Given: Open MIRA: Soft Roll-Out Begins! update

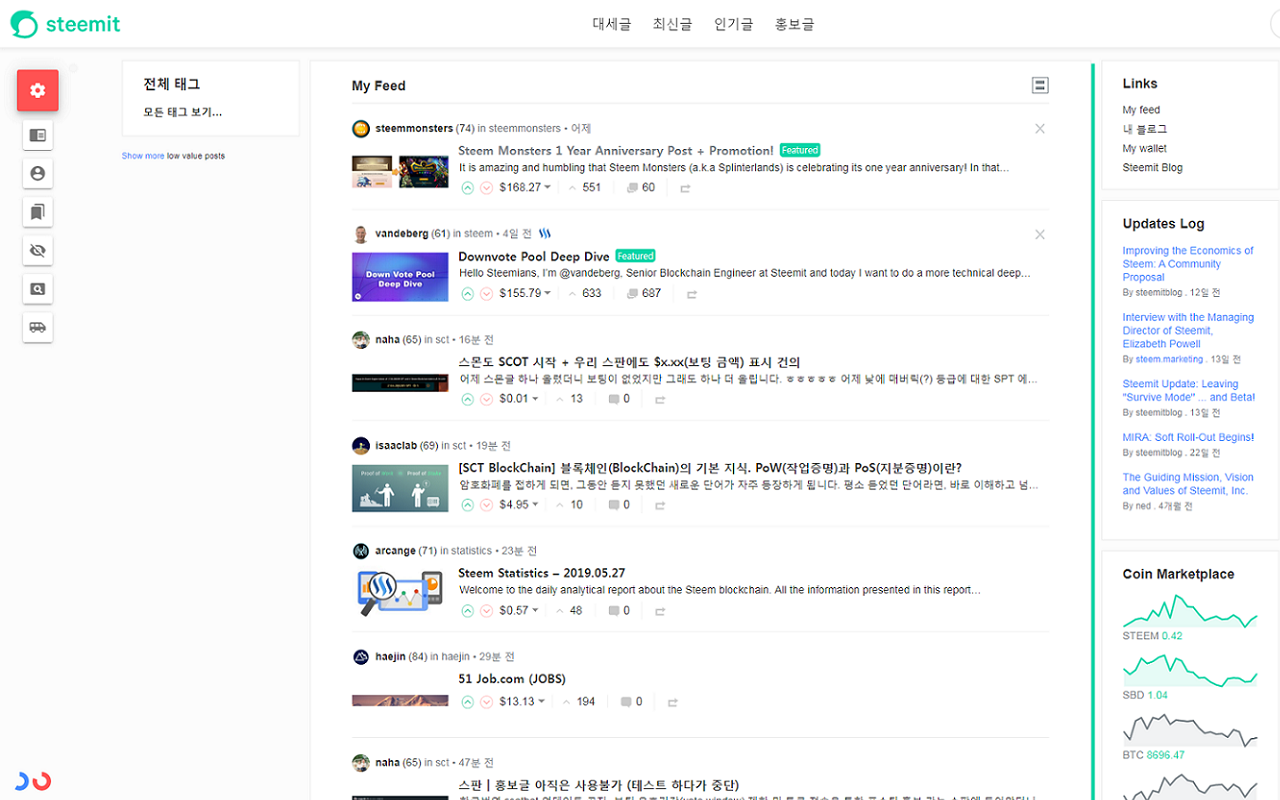Looking at the screenshot, I should pyautogui.click(x=1188, y=437).
